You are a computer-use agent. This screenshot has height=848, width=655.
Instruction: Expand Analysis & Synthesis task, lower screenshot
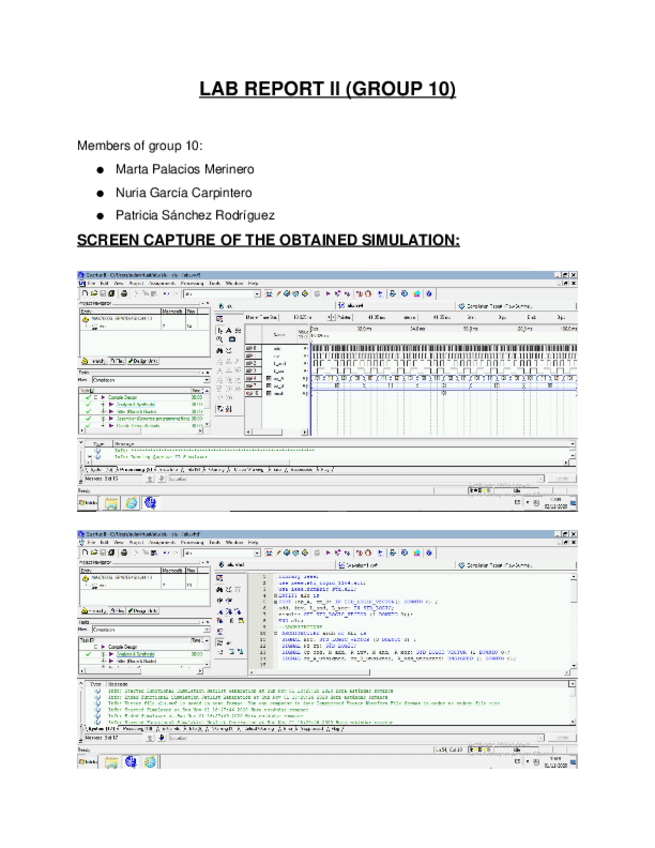tap(103, 654)
